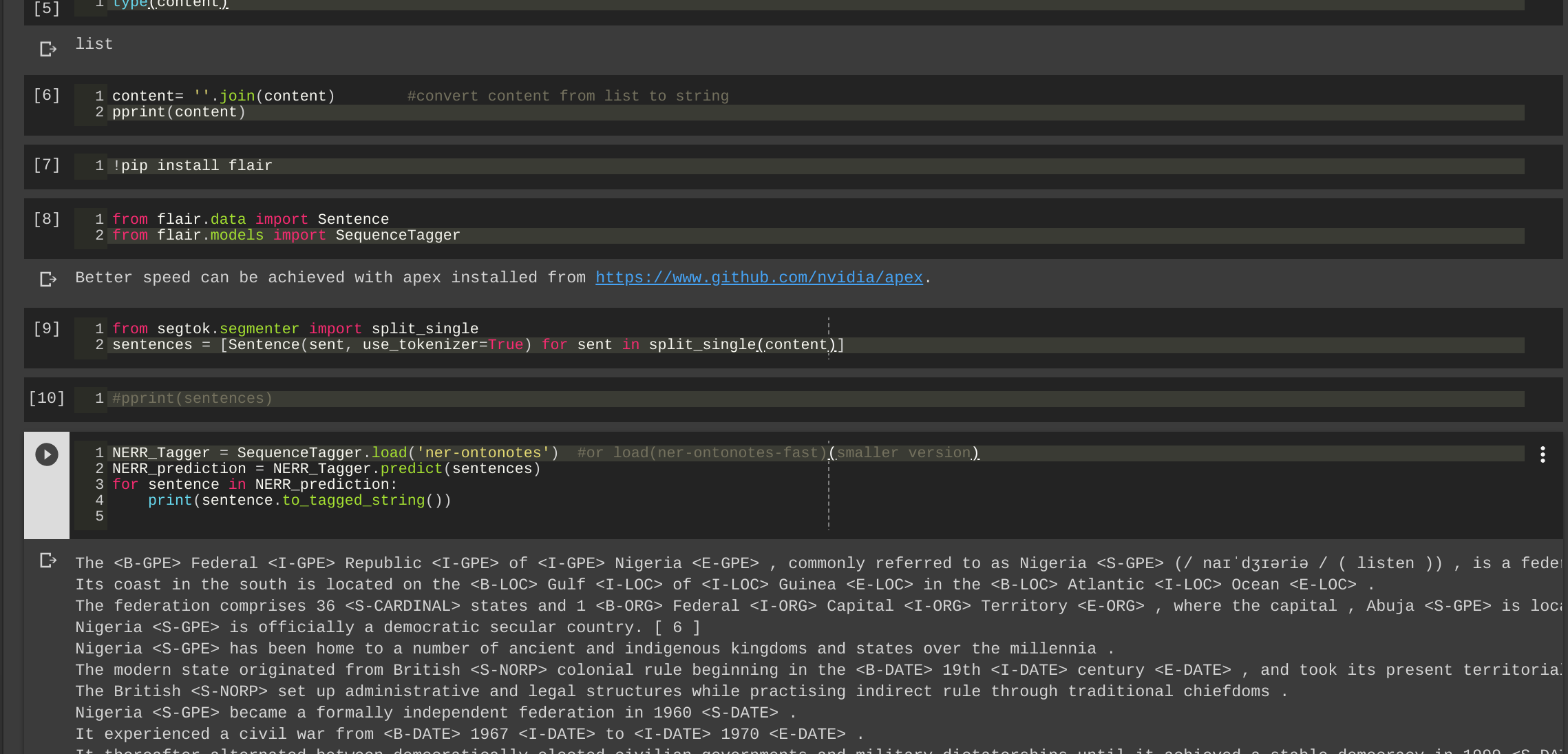Click the '#or load(ner-ontonotes-fast)' comment

(x=778, y=453)
